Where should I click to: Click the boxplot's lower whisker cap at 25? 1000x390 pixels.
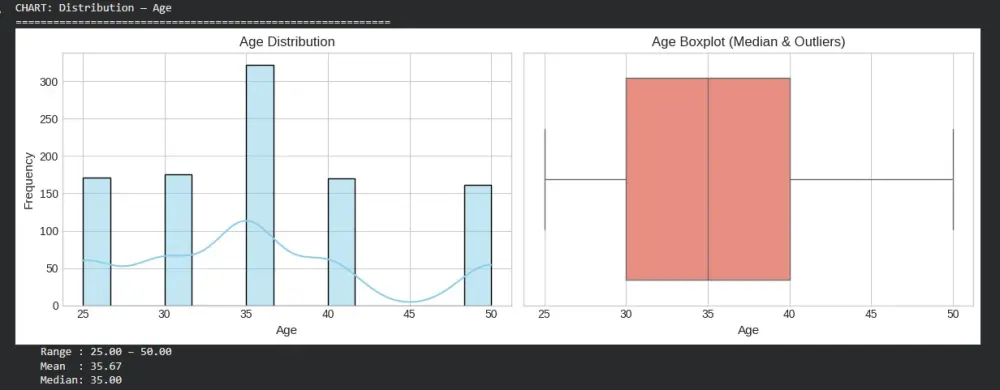[545, 179]
